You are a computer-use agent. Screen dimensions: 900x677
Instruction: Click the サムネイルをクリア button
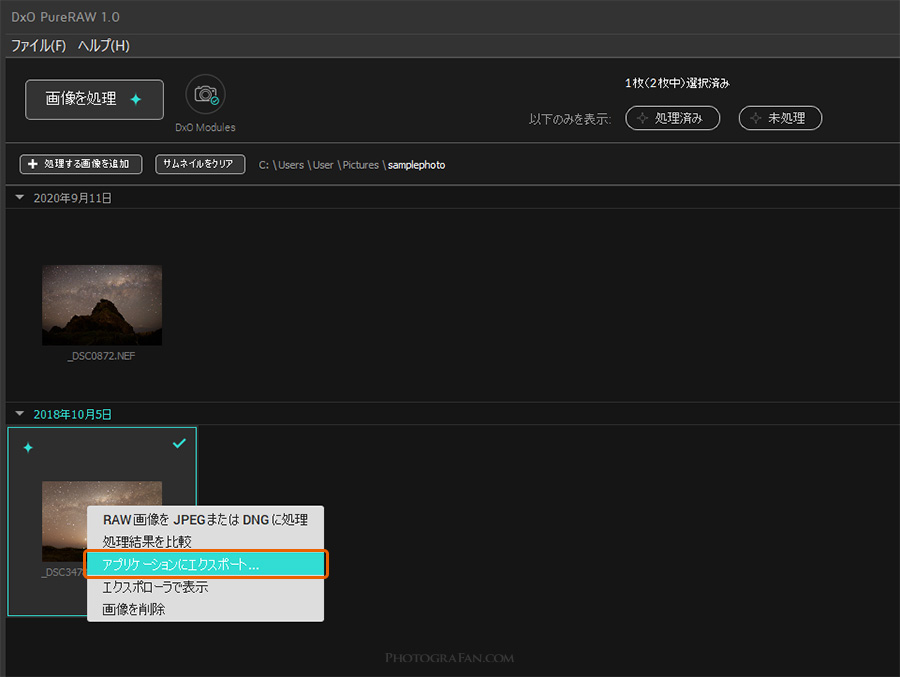click(200, 164)
